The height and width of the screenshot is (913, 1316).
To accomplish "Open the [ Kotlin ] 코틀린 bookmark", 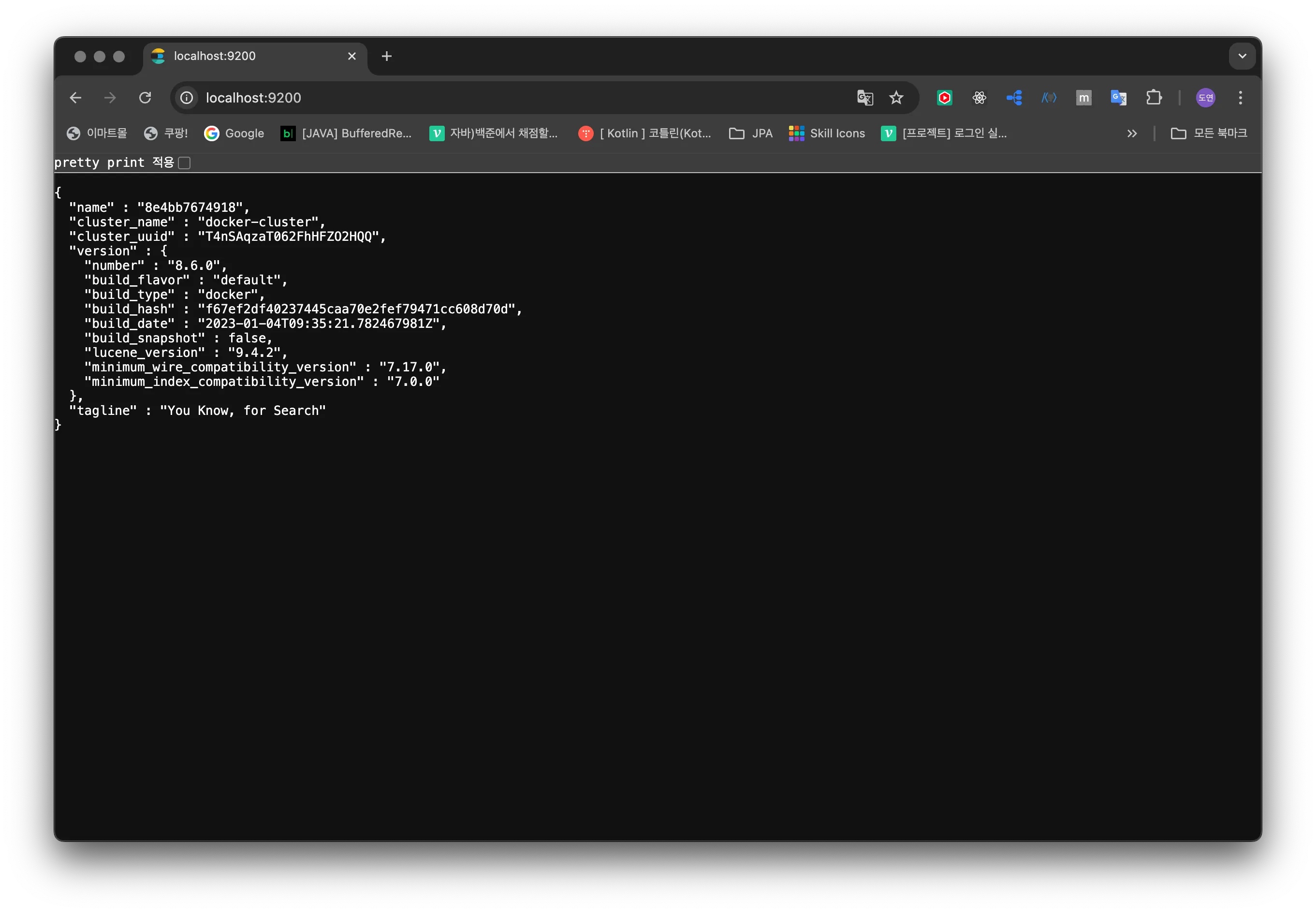I will point(644,133).
